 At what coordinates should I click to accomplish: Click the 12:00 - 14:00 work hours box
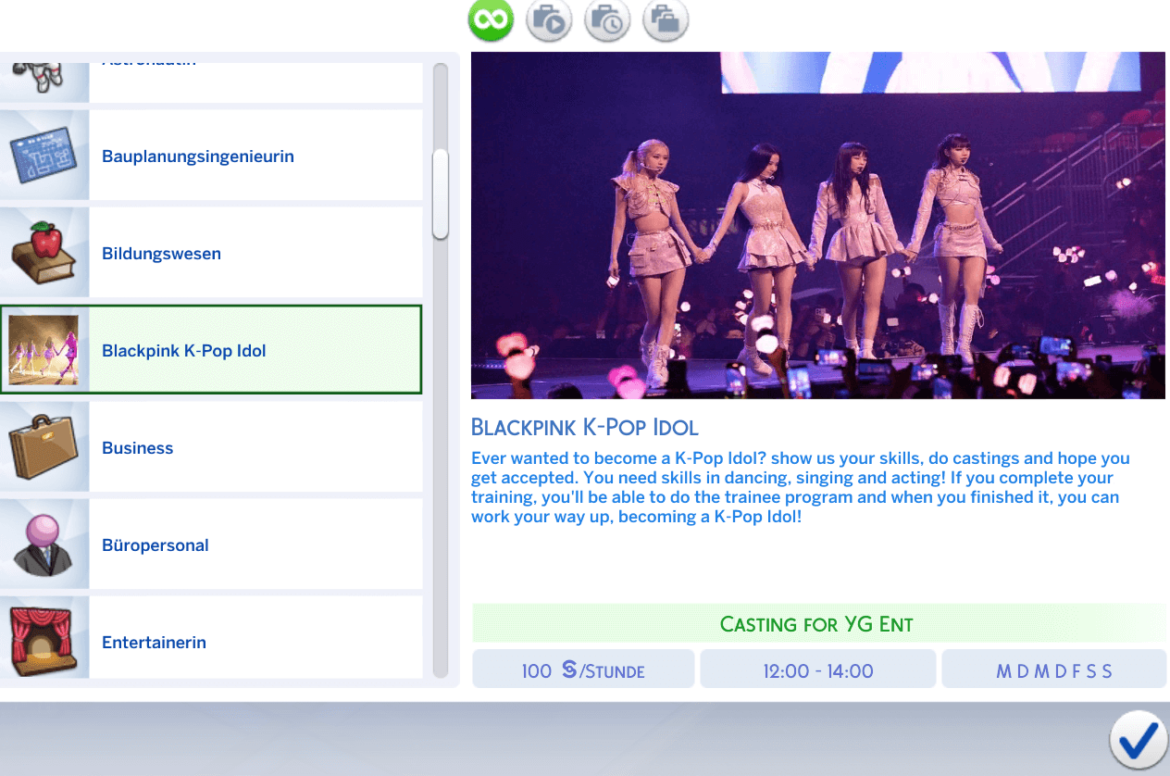(x=817, y=671)
